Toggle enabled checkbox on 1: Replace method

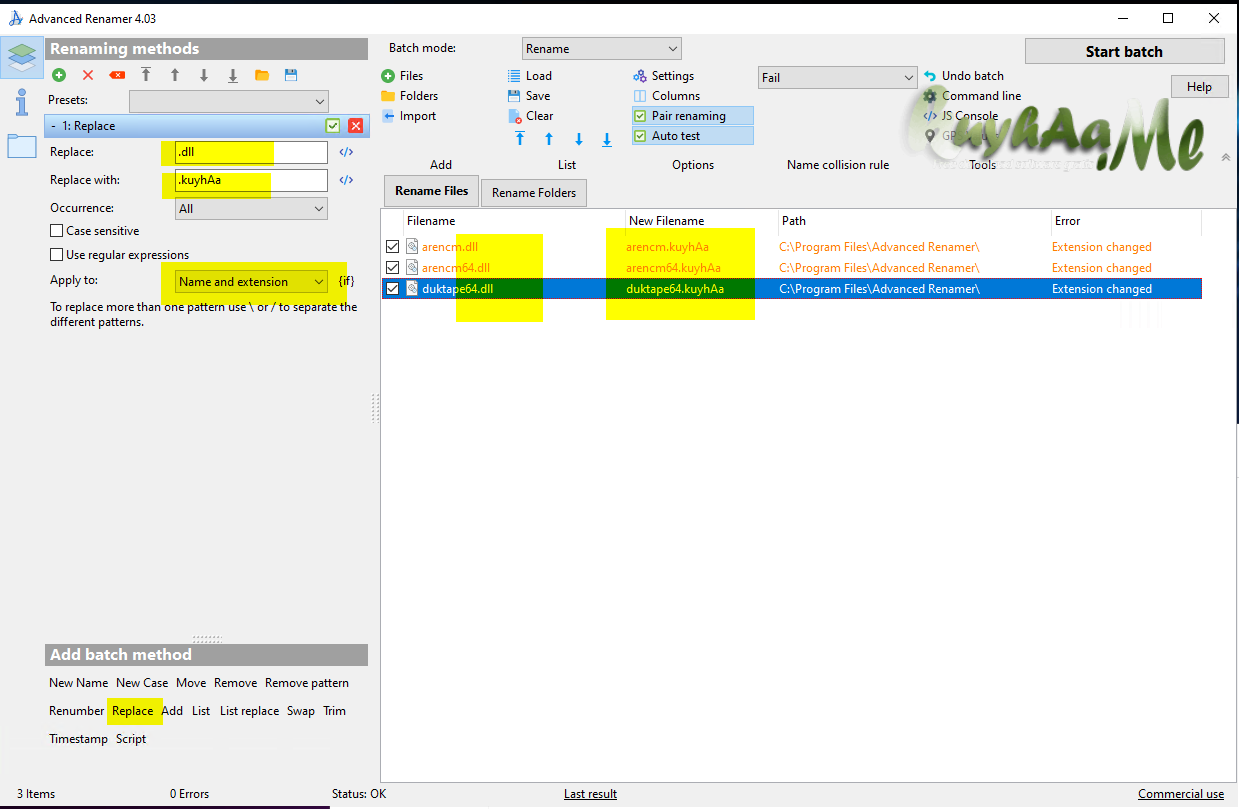(333, 126)
